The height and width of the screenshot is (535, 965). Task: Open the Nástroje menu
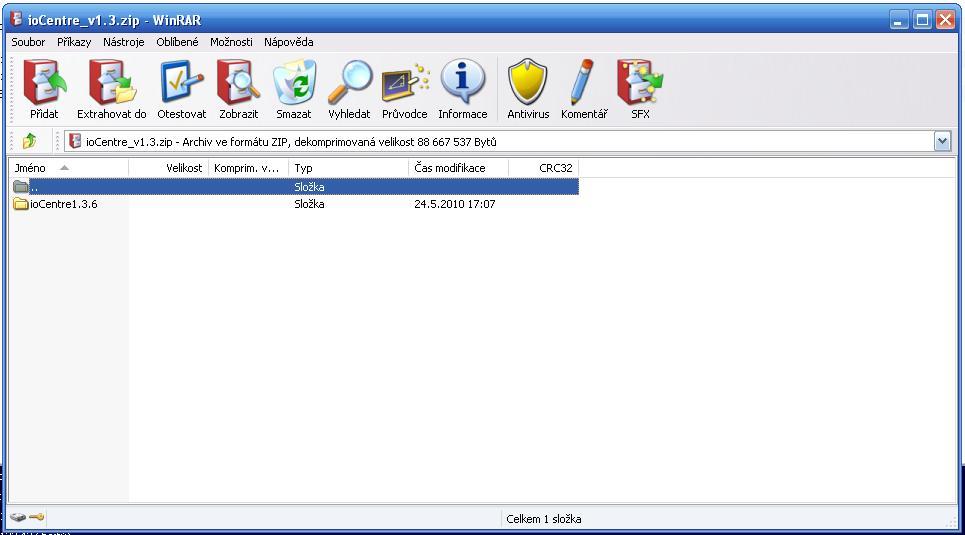[x=123, y=42]
